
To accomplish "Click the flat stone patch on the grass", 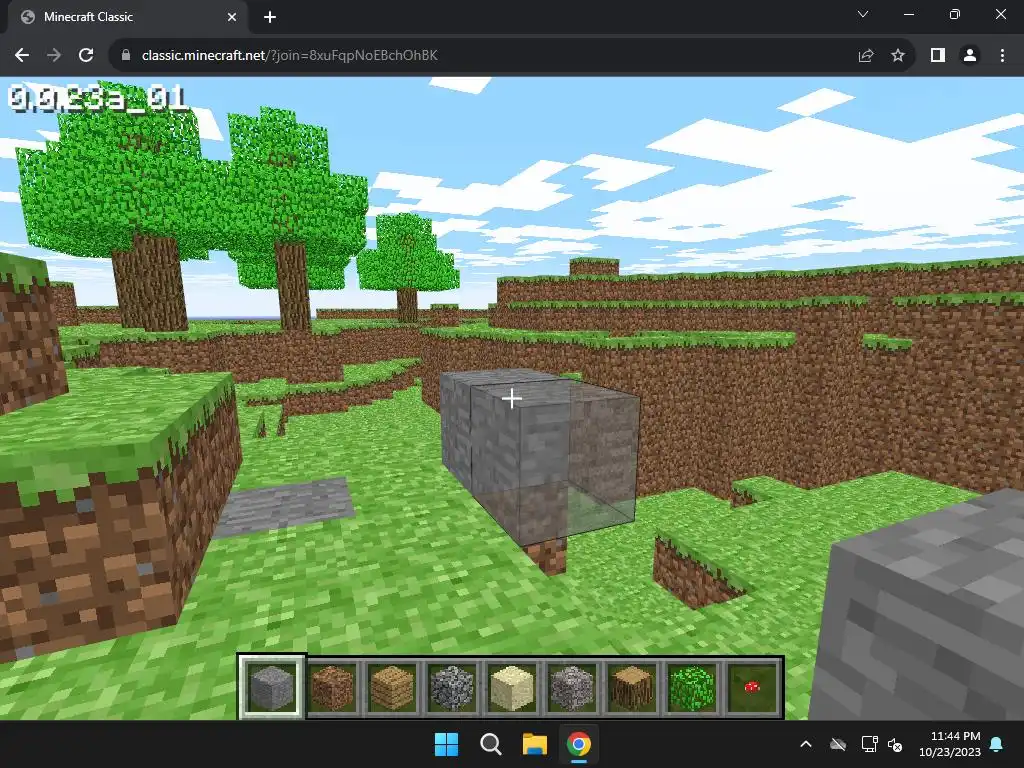I will point(285,506).
